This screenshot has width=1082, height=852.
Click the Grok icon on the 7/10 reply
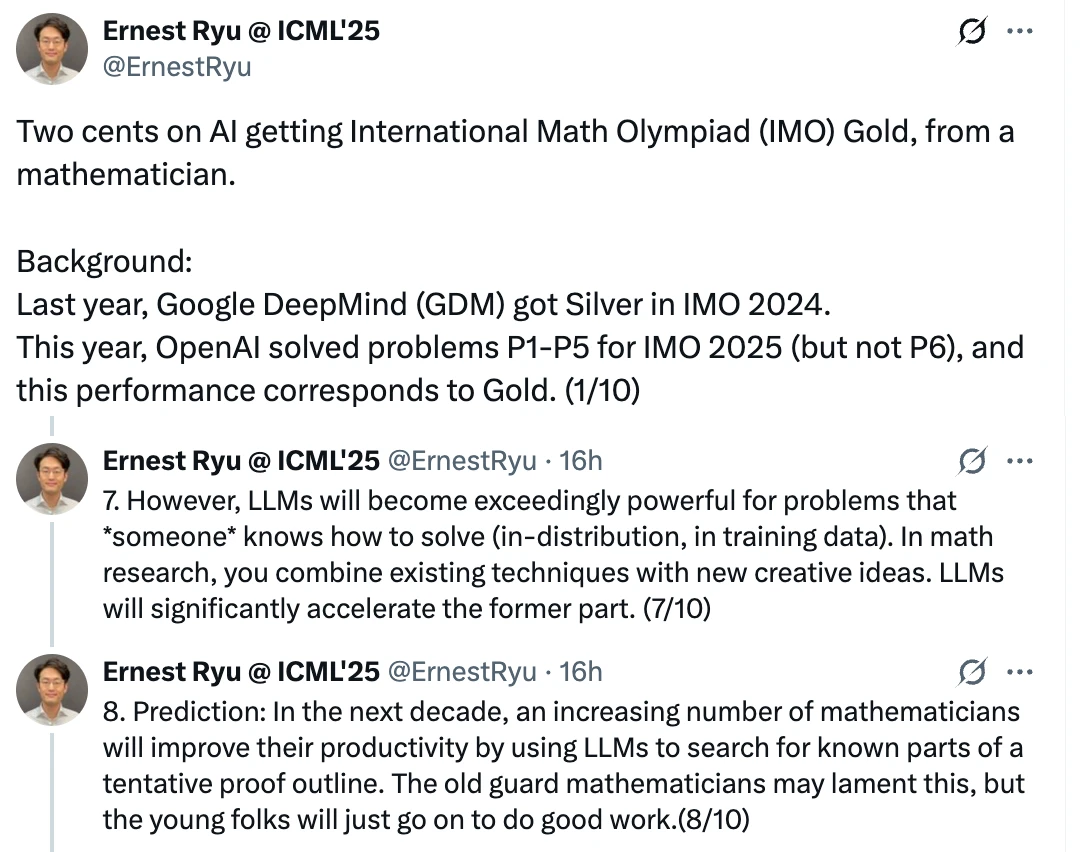(x=970, y=461)
